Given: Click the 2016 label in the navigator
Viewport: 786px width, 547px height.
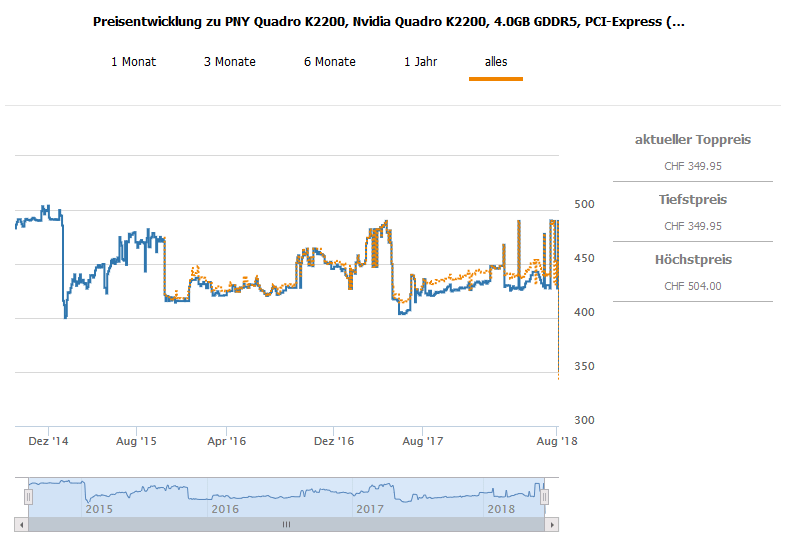Looking at the screenshot, I should pyautogui.click(x=226, y=509).
